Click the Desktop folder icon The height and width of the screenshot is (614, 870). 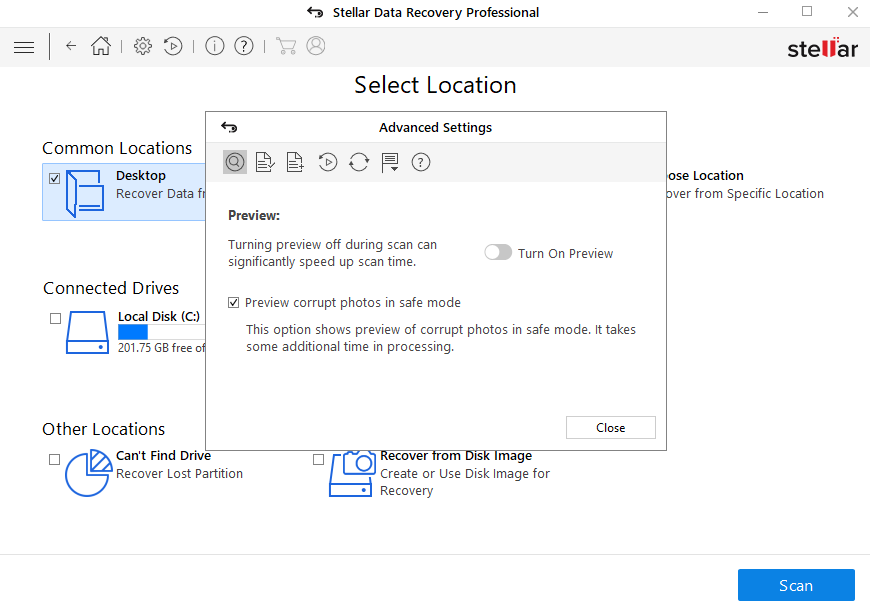[x=85, y=192]
